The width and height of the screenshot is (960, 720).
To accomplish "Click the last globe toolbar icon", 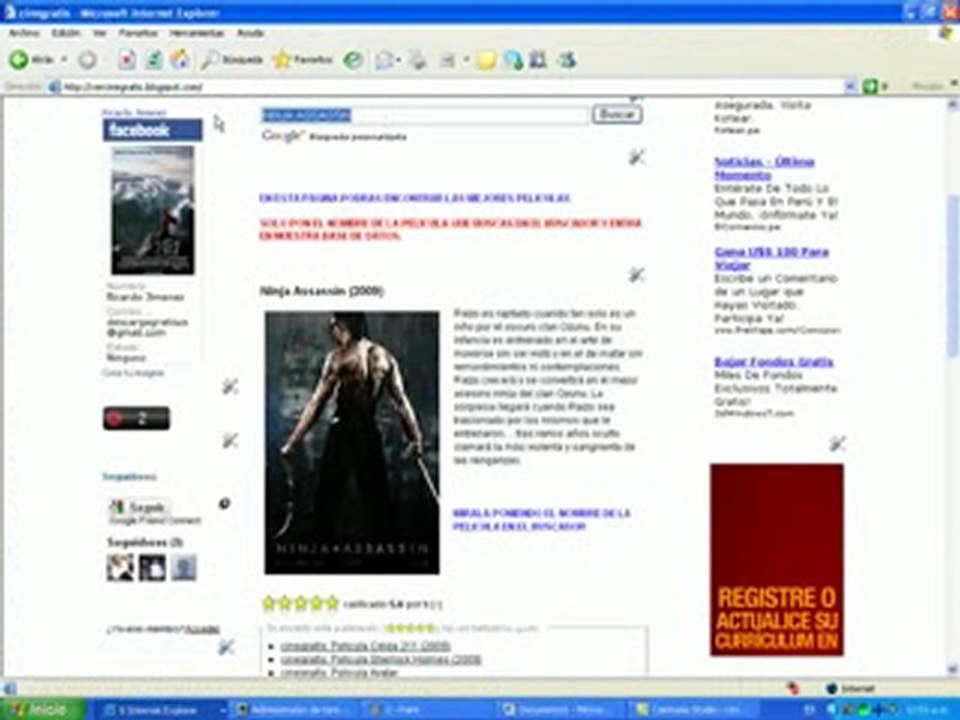I will 567,59.
